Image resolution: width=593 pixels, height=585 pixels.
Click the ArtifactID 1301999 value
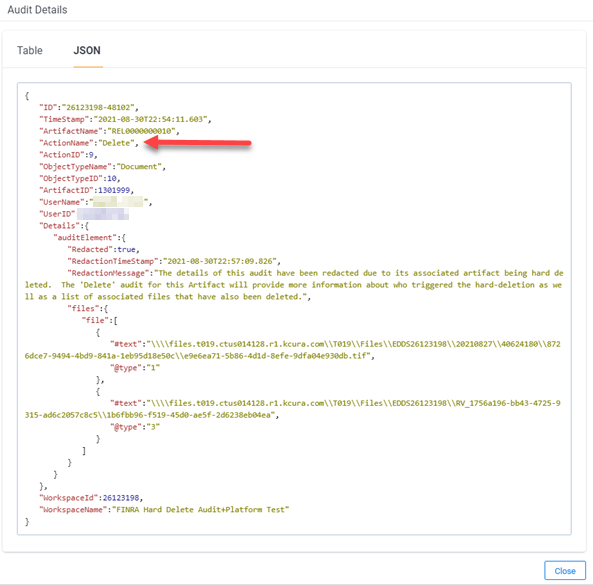click(114, 190)
